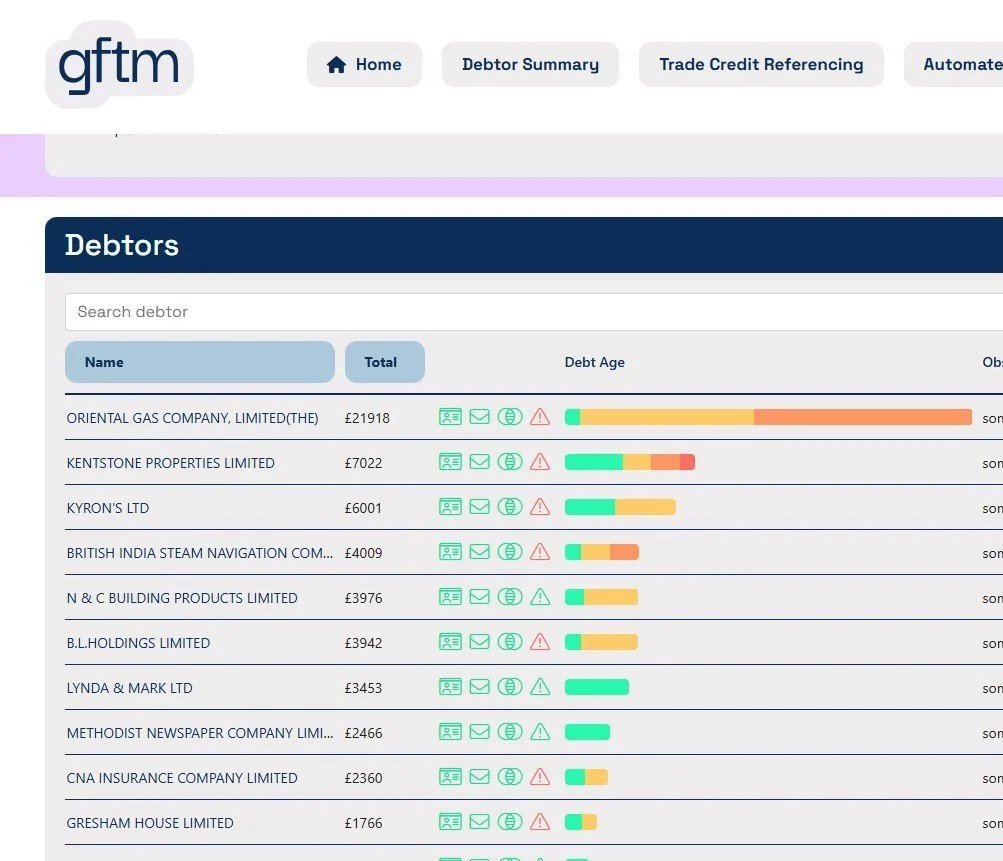The width and height of the screenshot is (1003, 861).
Task: Click globe icon for Oriental Gas Company
Action: click(x=510, y=417)
